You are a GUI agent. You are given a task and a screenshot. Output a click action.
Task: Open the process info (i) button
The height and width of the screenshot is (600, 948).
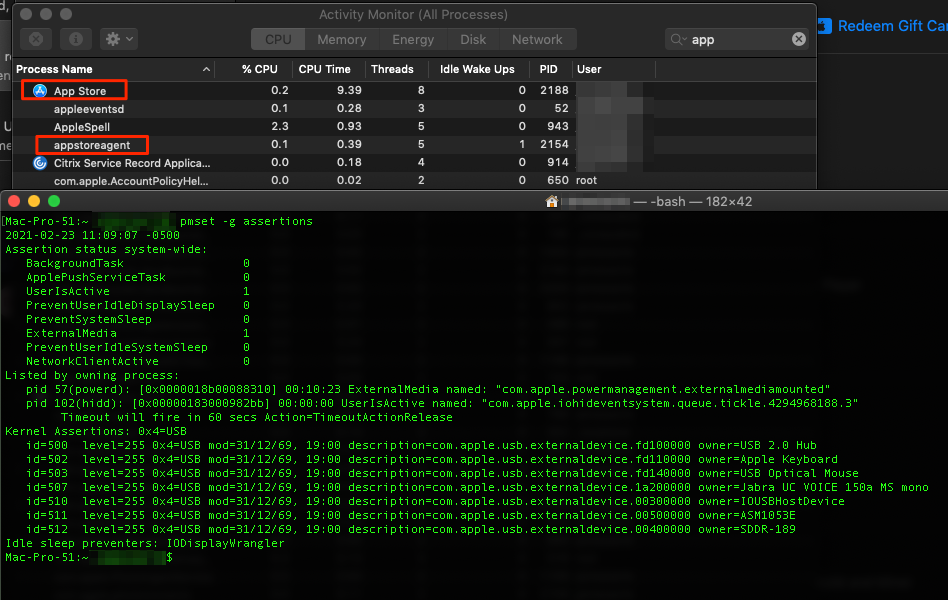(x=76, y=39)
